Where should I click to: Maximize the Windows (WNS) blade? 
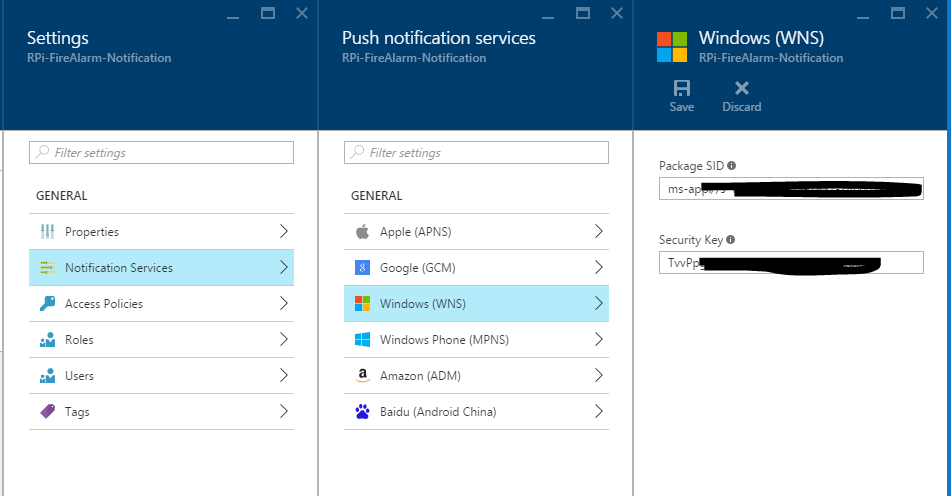coord(898,13)
